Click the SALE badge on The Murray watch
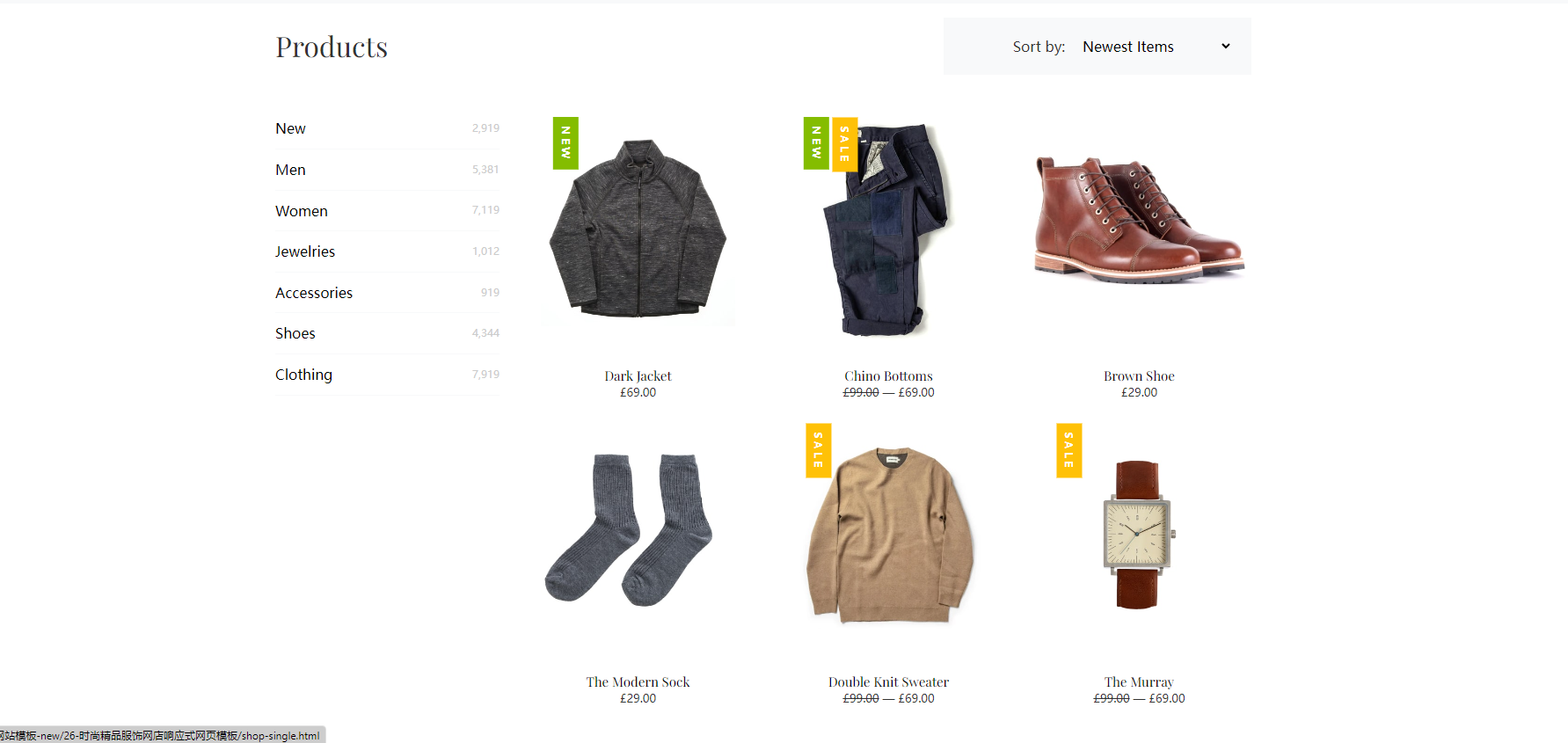 [1069, 450]
